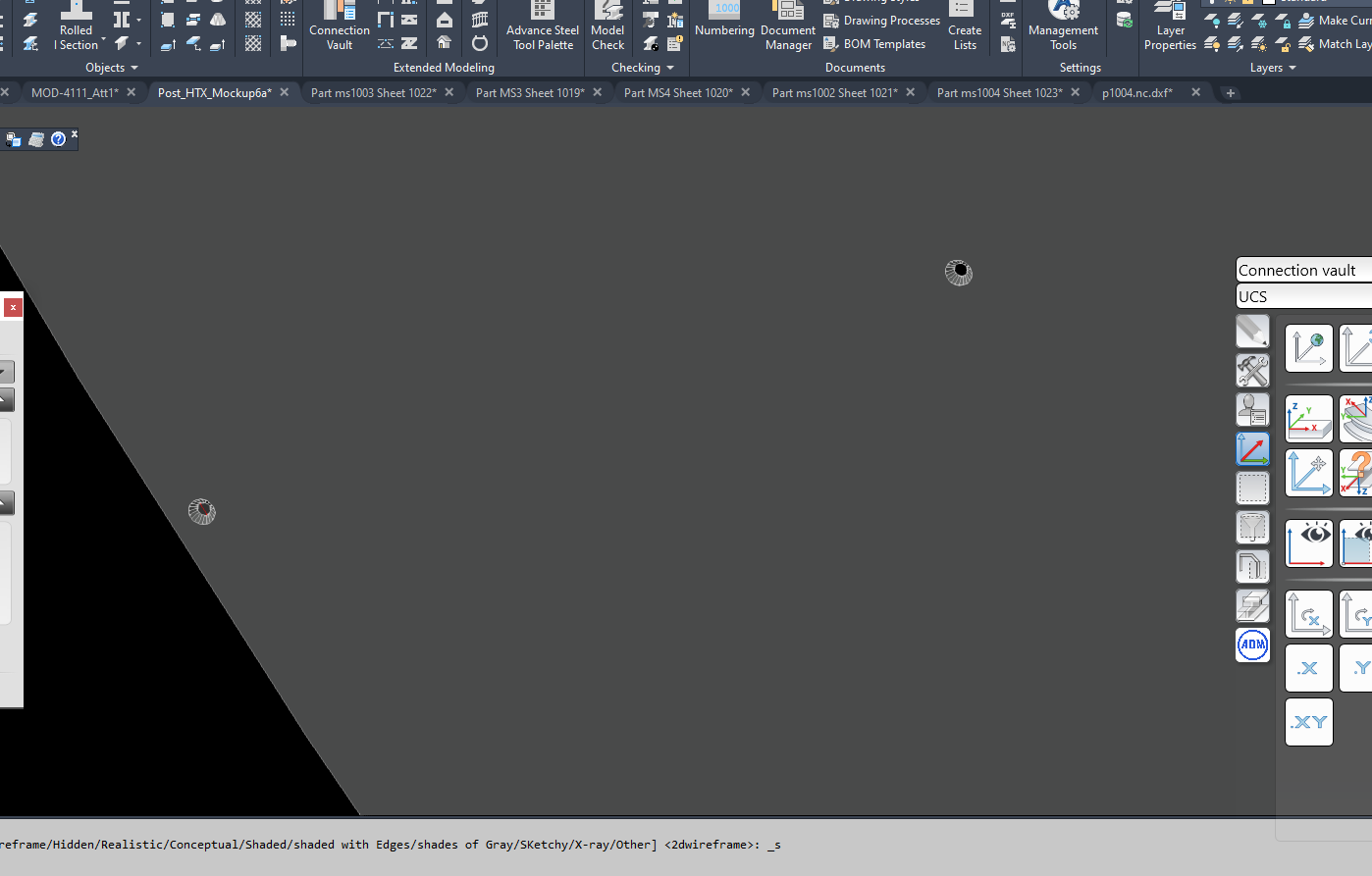
Task: Click the .XY point filter button
Action: (x=1309, y=722)
